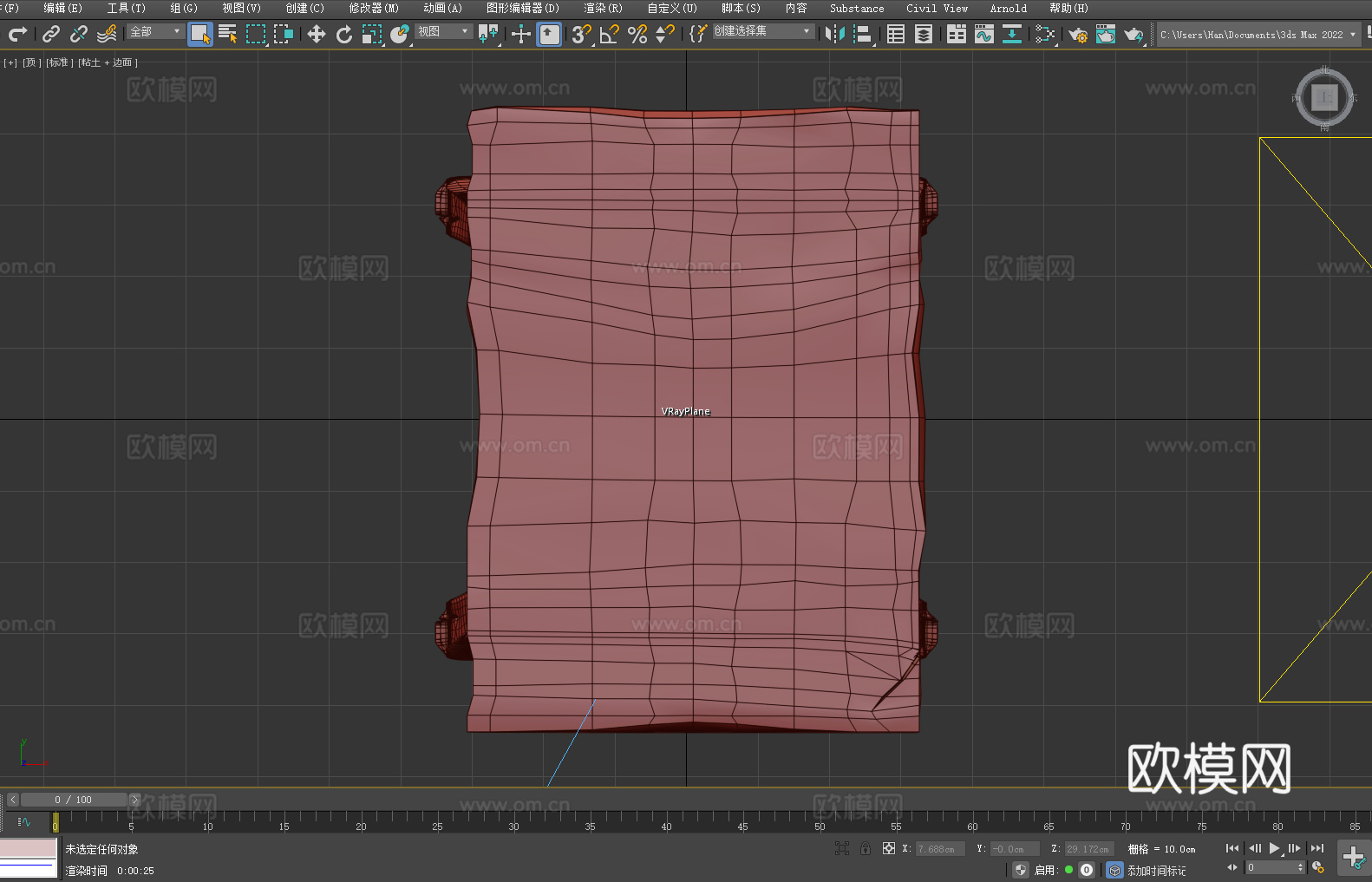The image size is (1372, 882).
Task: Open the reference coordinate 视图 dropdown
Action: point(443,31)
